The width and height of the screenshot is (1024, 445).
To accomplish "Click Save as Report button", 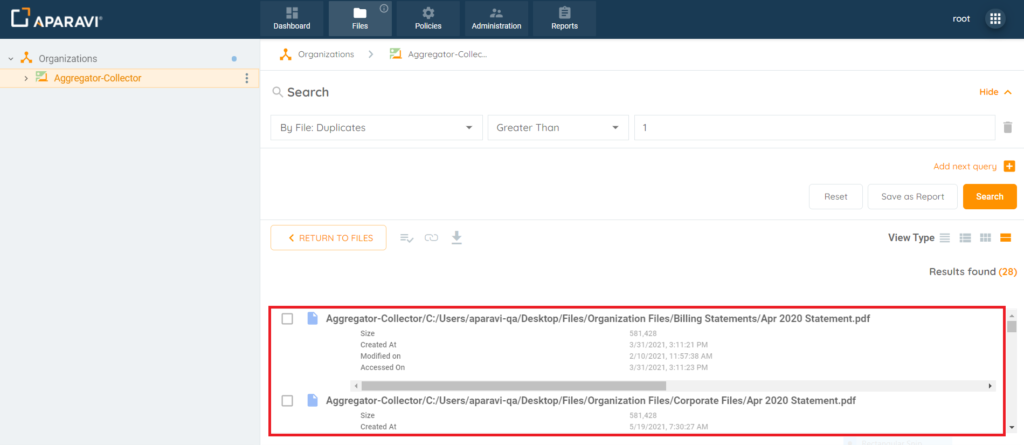I will pos(912,197).
